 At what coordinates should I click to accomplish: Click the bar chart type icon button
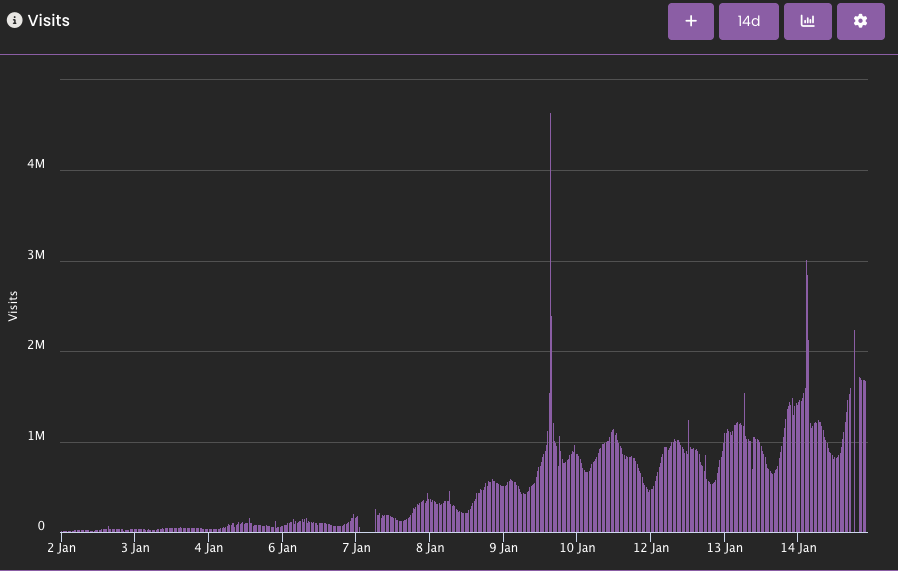click(x=808, y=21)
